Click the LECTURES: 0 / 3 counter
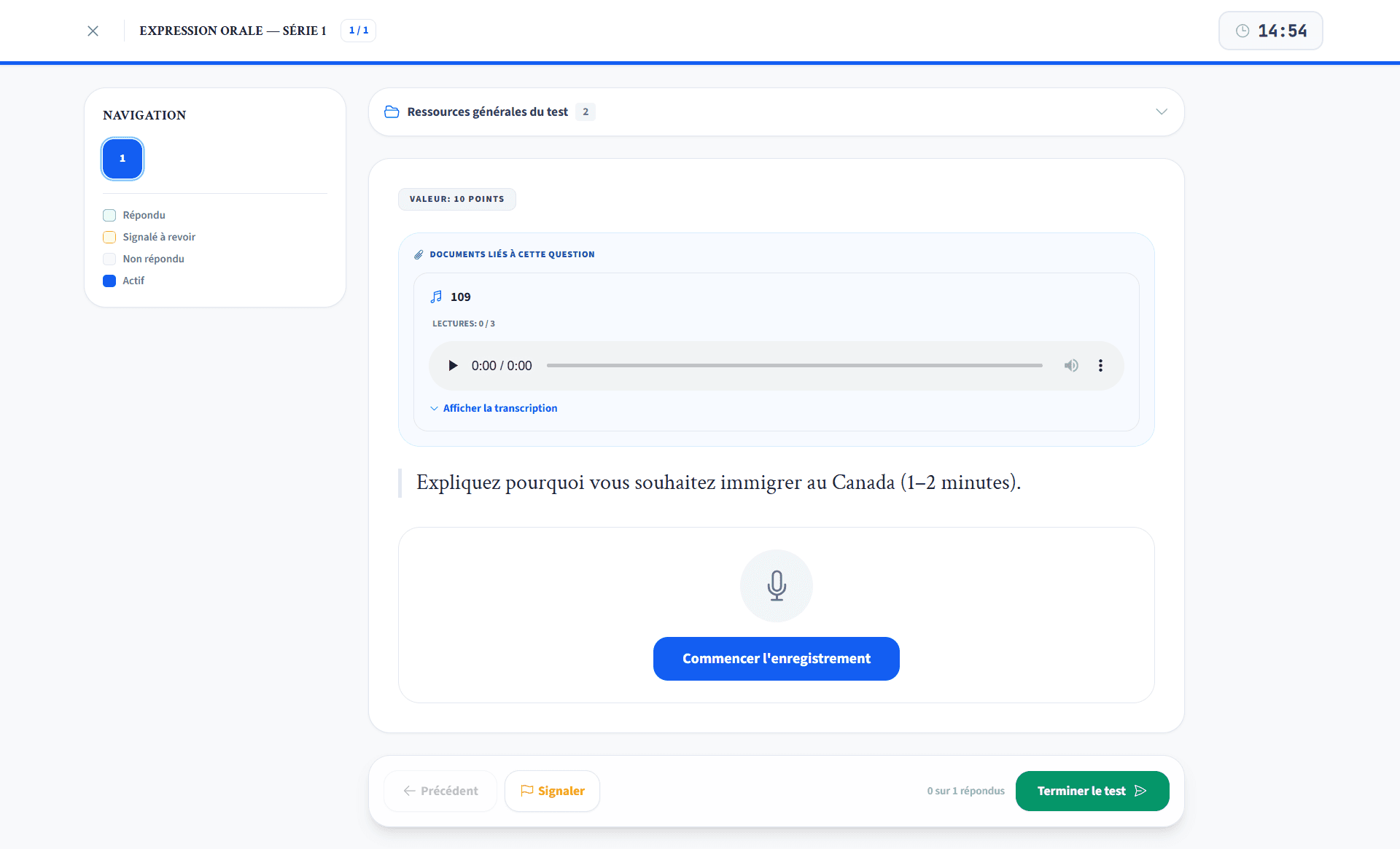This screenshot has width=1400, height=849. 464,324
